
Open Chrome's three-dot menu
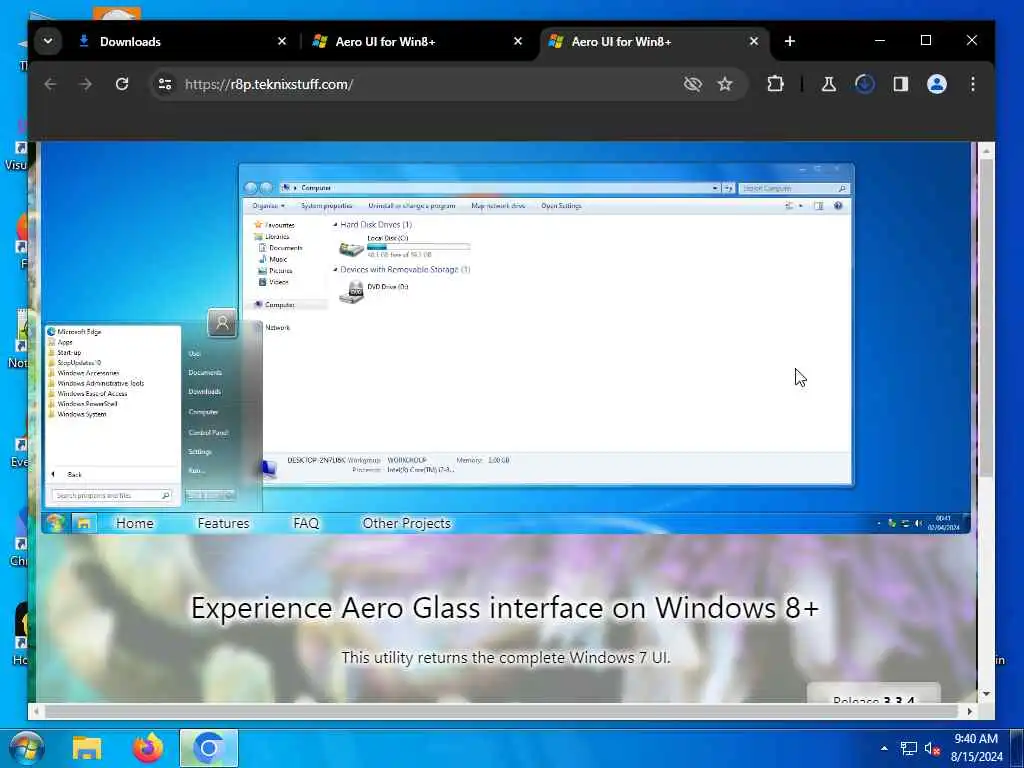(972, 84)
